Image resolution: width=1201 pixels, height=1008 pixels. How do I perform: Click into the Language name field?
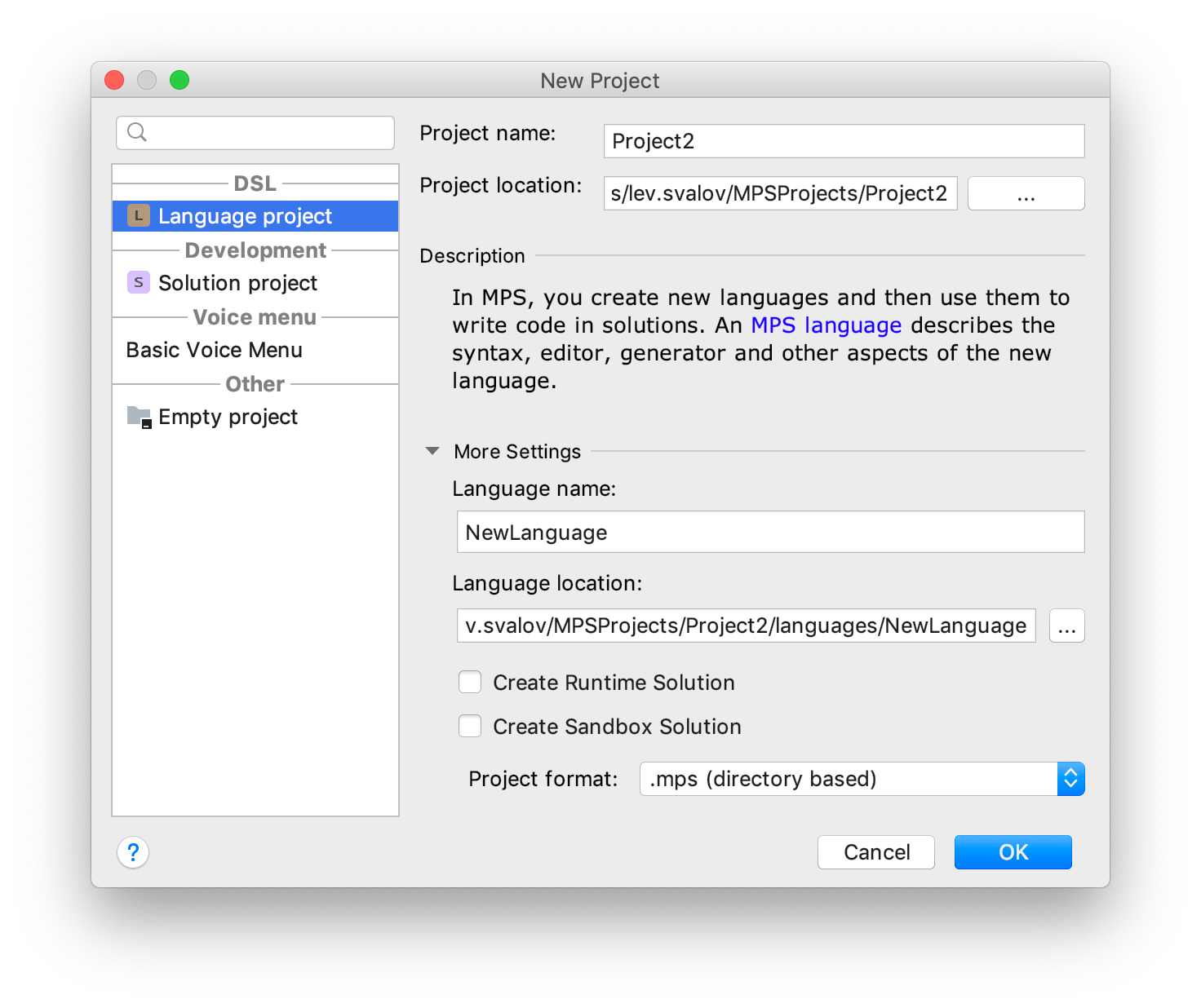(x=770, y=532)
